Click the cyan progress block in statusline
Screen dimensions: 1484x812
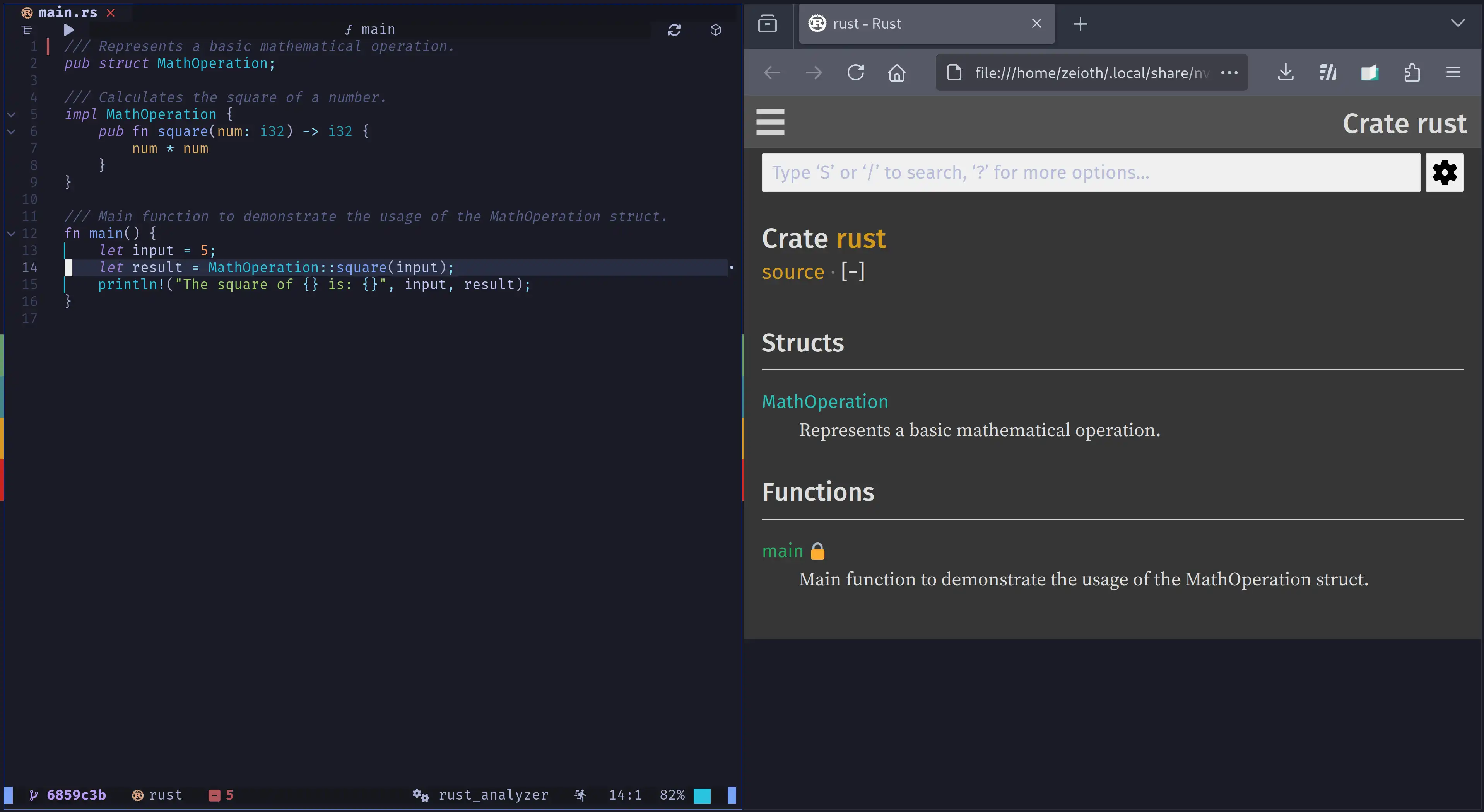click(702, 795)
